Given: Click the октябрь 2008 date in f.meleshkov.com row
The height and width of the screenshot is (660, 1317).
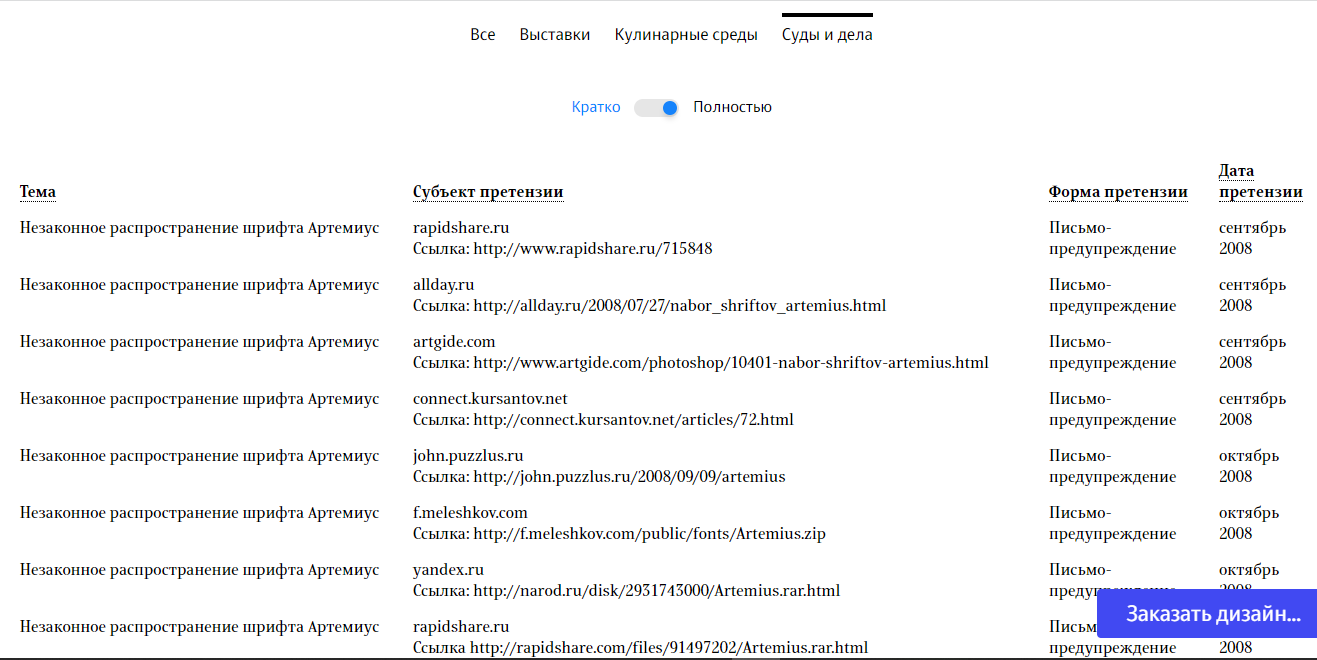Looking at the screenshot, I should (1249, 523).
